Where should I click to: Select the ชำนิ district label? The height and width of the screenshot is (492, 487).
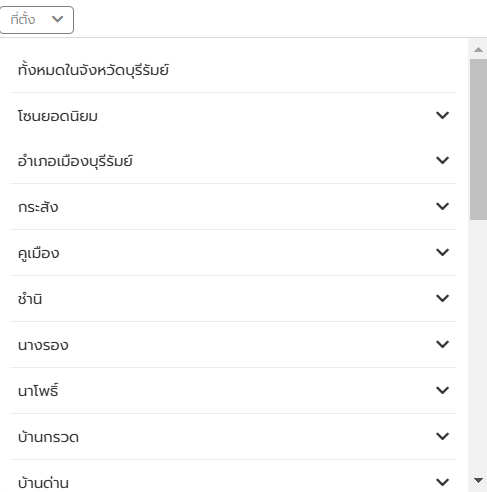point(30,299)
